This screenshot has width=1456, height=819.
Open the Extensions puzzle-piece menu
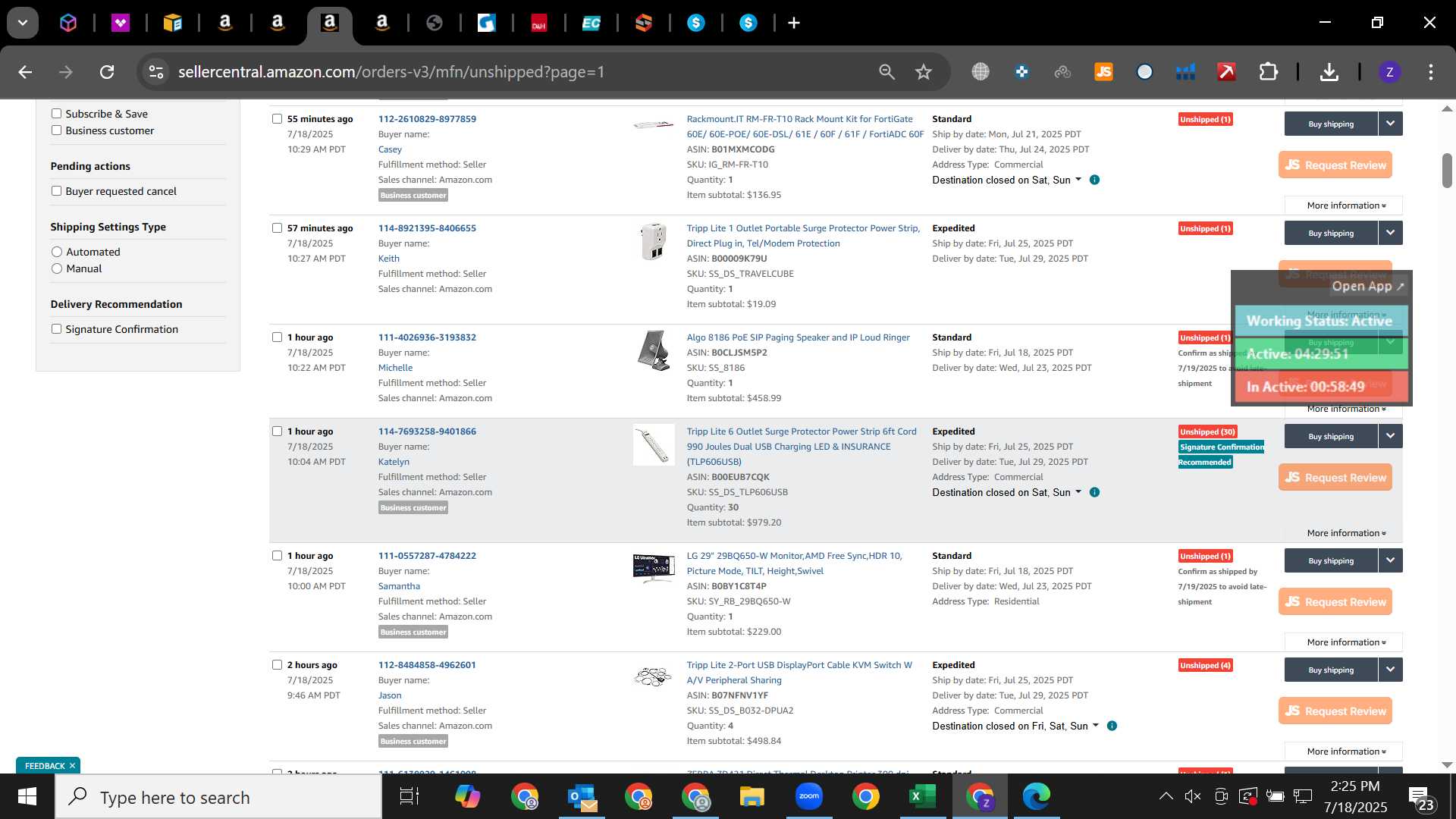pos(1268,72)
